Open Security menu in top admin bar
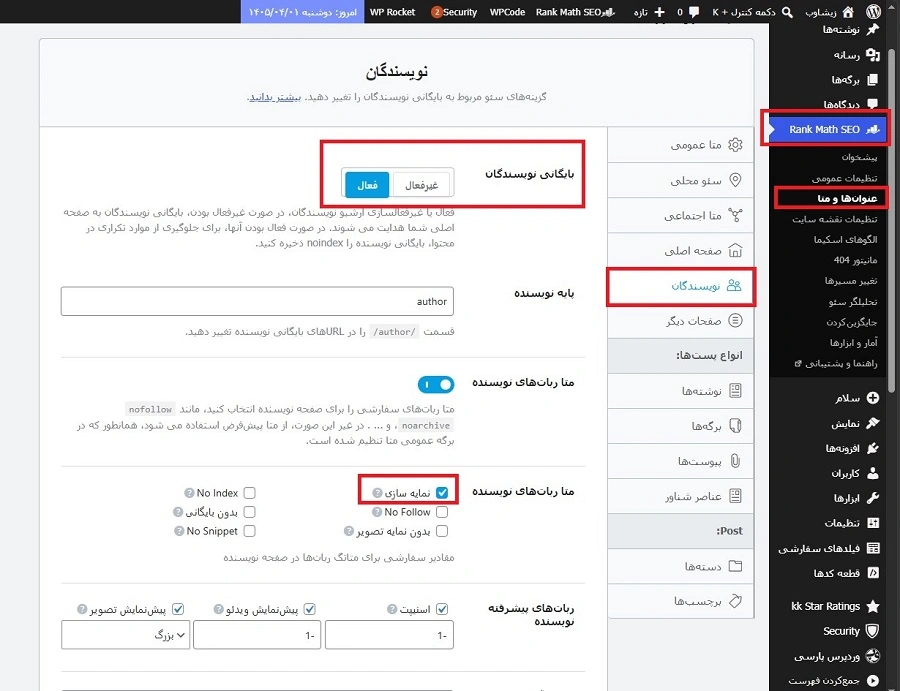This screenshot has height=691, width=900. [454, 12]
